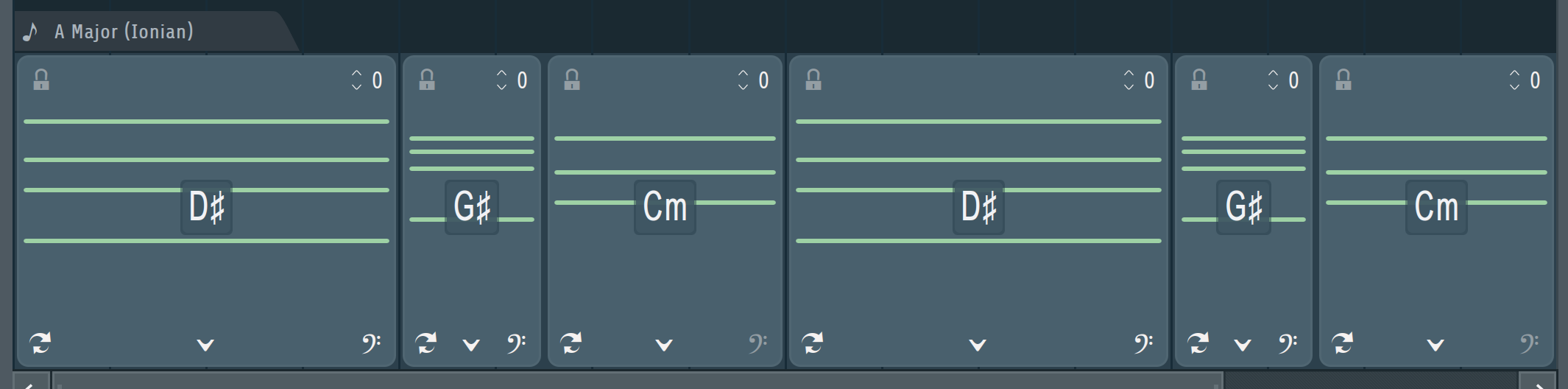This screenshot has width=1568, height=389.
Task: Toggle bass clef on first Cm chord
Action: [x=757, y=343]
